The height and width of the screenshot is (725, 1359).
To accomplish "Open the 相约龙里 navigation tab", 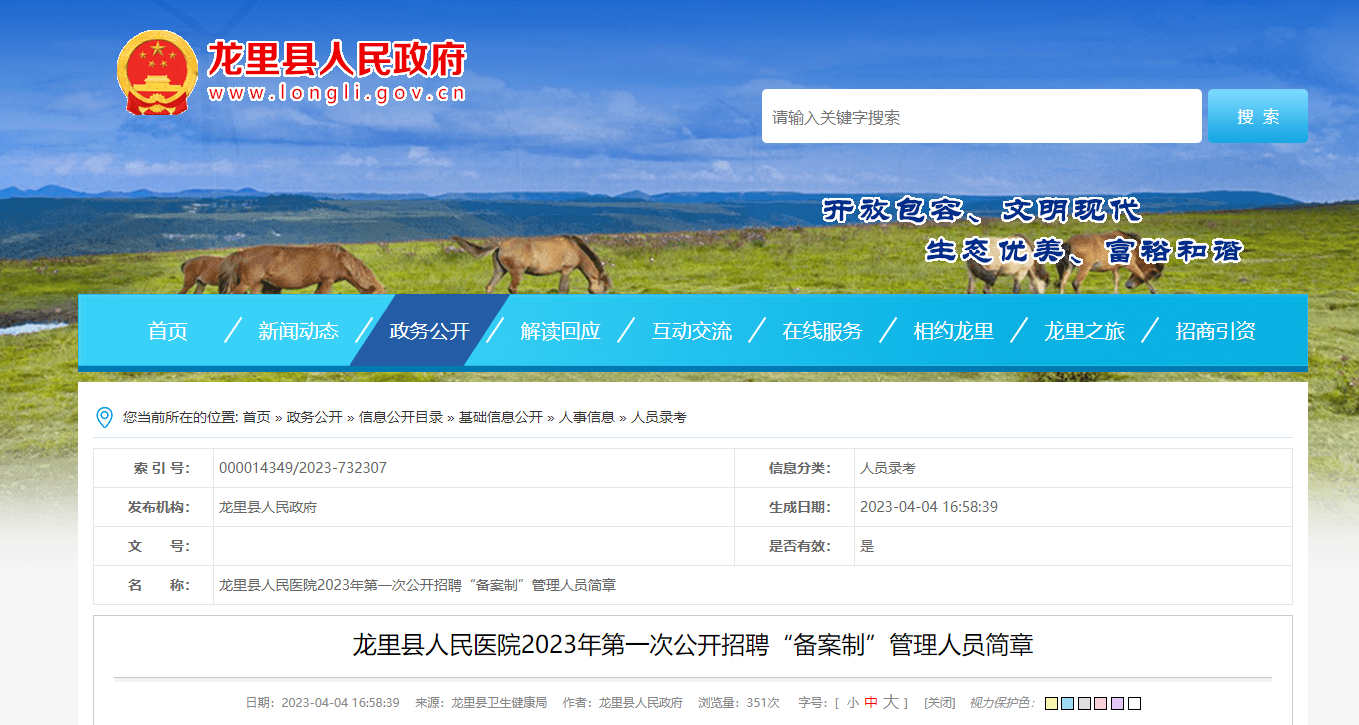I will tap(953, 331).
